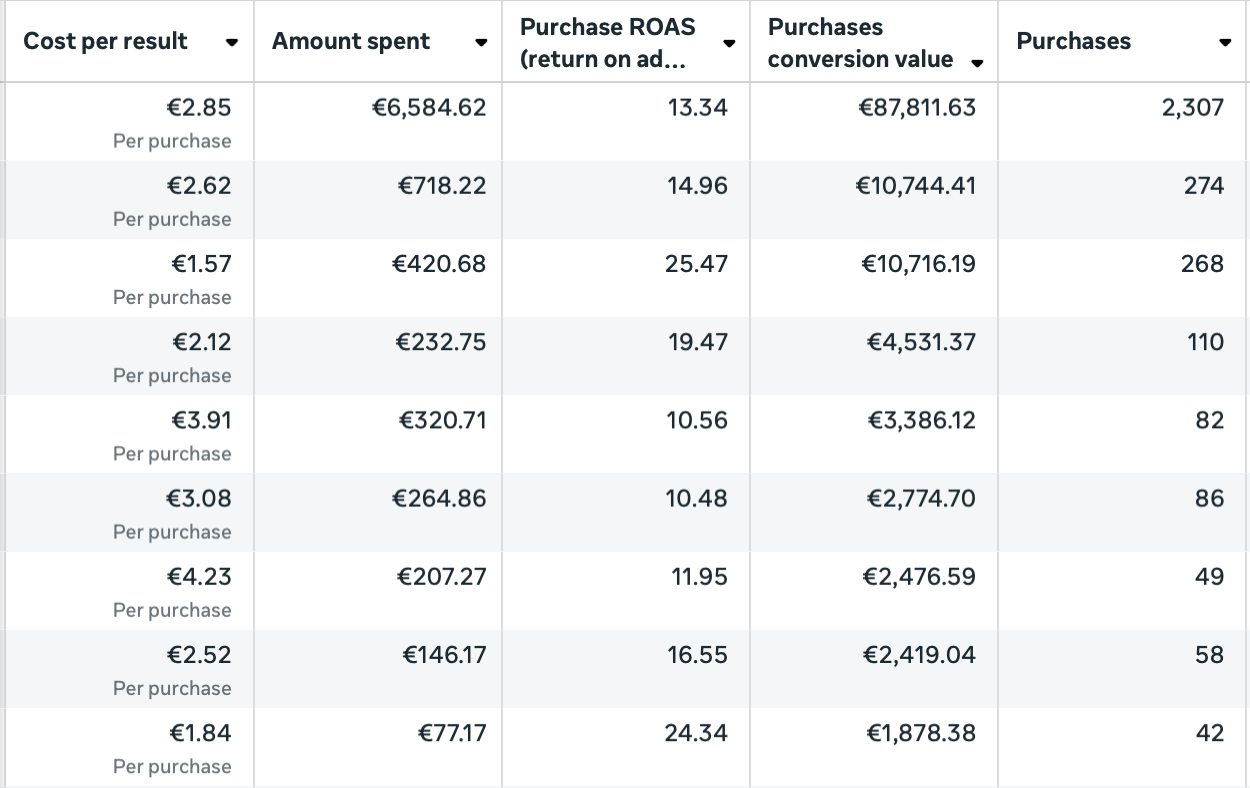Sort by Cost per result header
Screen dimensions: 1250x788
coord(105,41)
